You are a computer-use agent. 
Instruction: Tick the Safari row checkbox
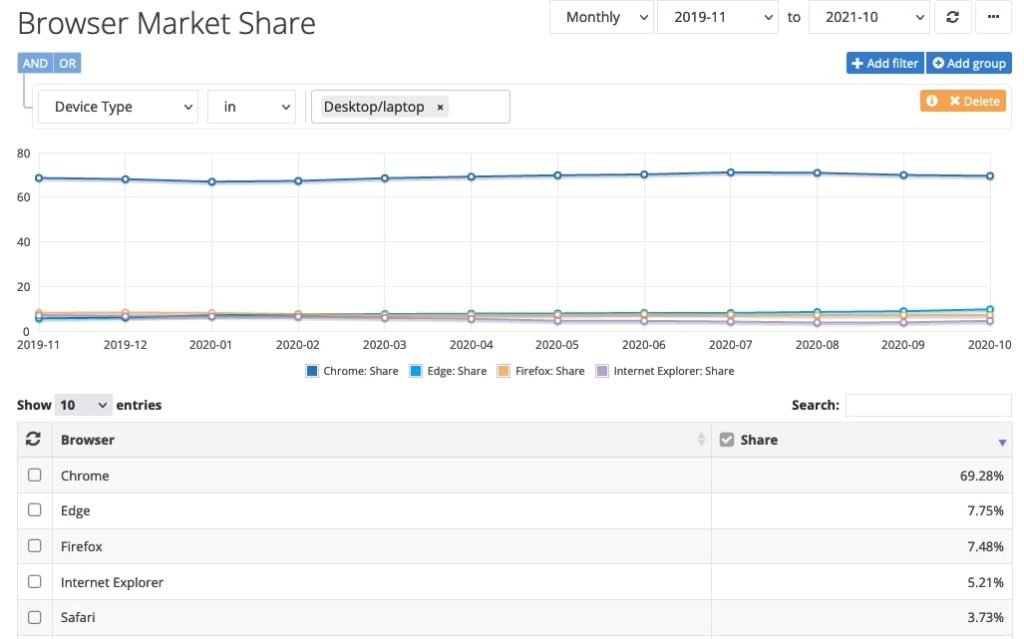tap(35, 617)
